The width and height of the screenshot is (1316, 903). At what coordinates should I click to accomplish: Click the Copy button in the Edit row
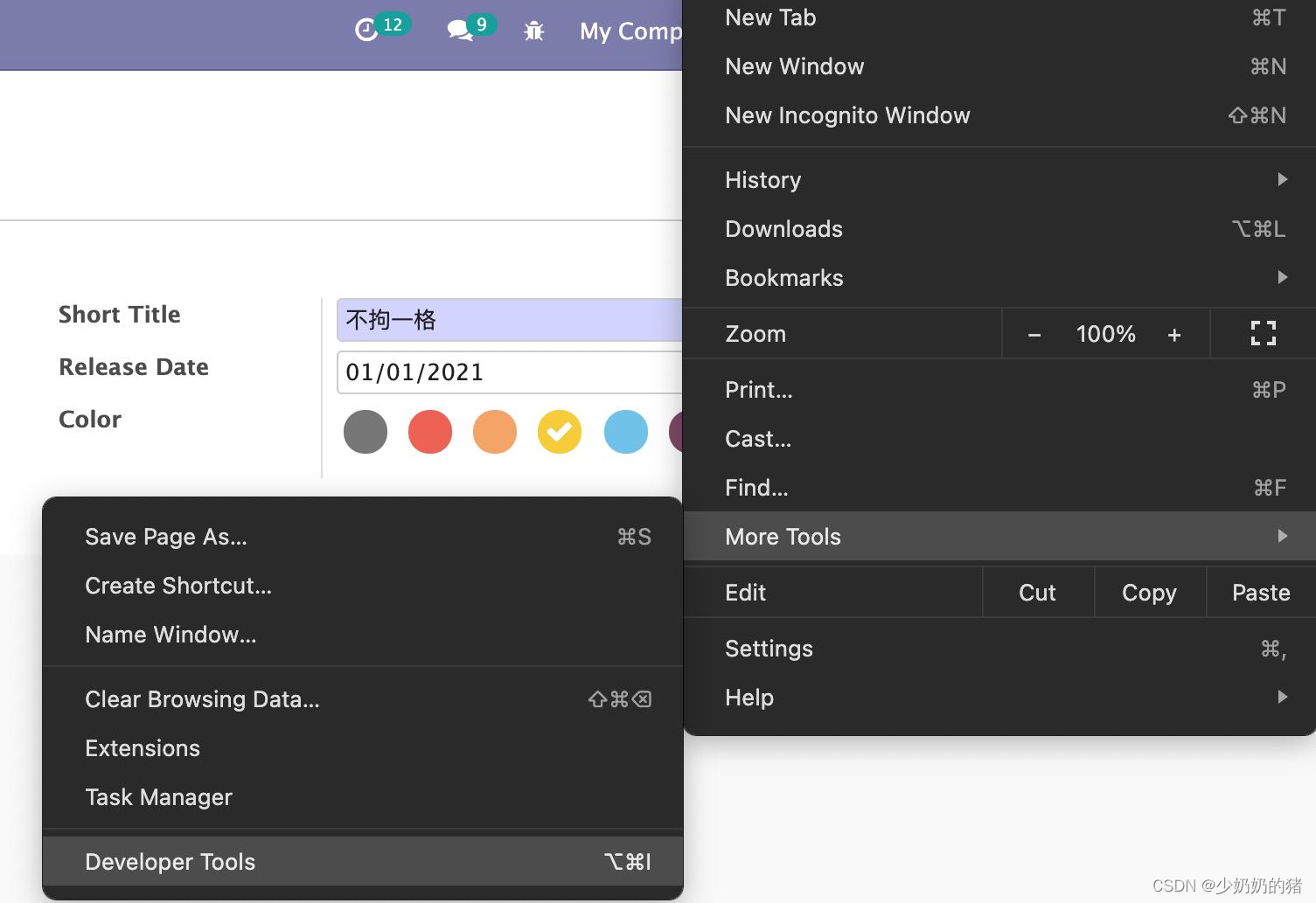coord(1148,592)
